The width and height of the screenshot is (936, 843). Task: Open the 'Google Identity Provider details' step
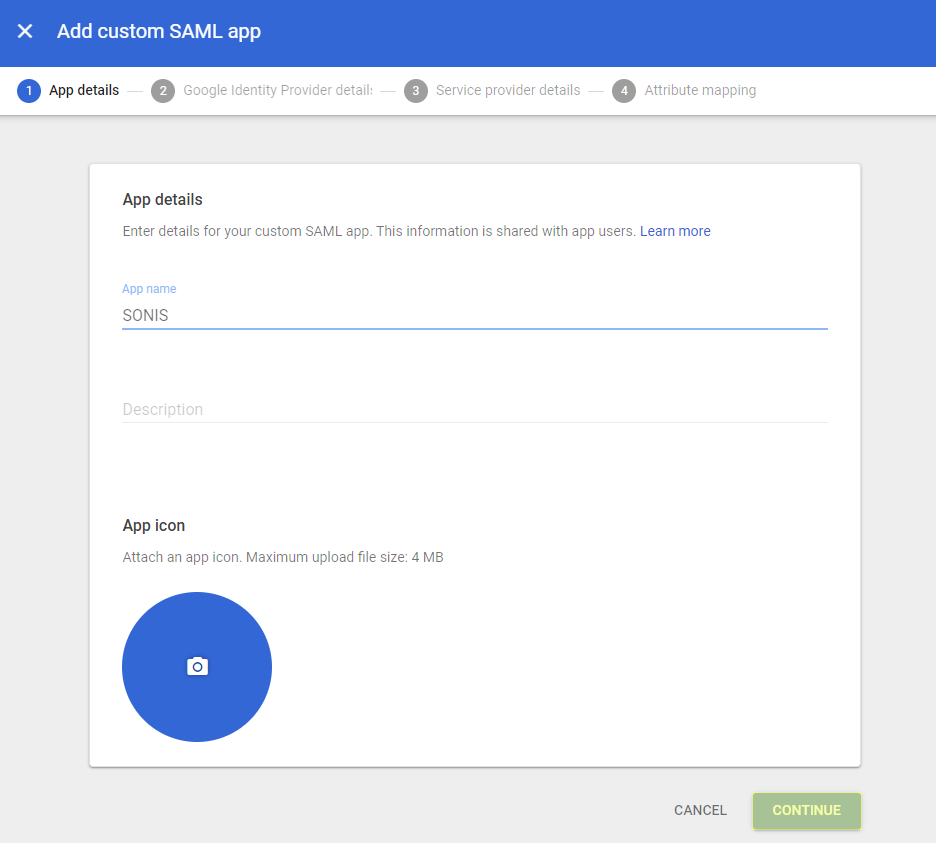pos(278,90)
